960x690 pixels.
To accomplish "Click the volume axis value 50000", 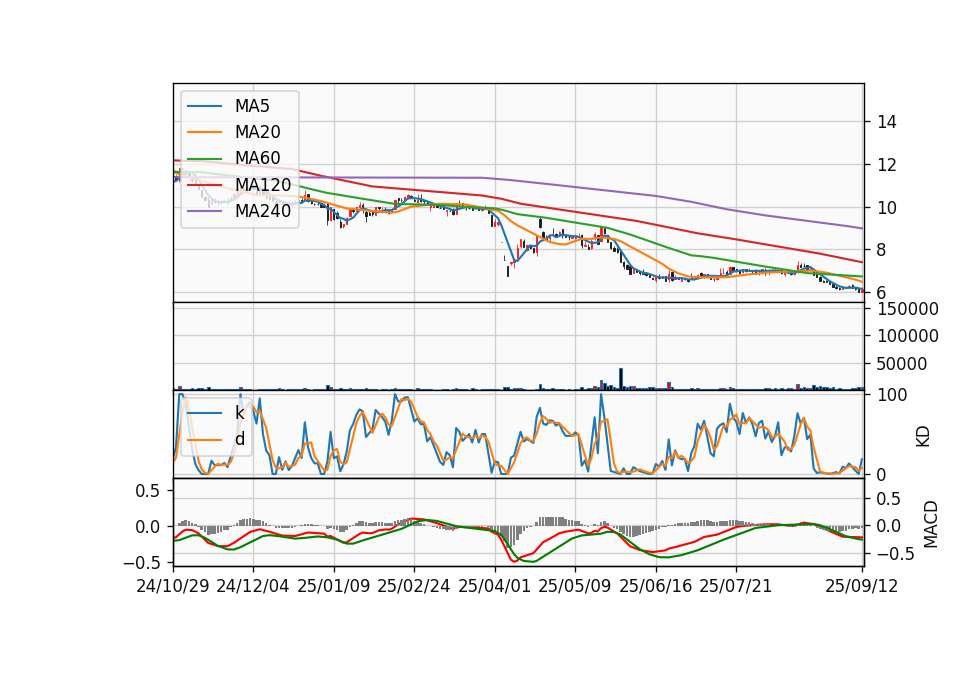I will (x=902, y=364).
